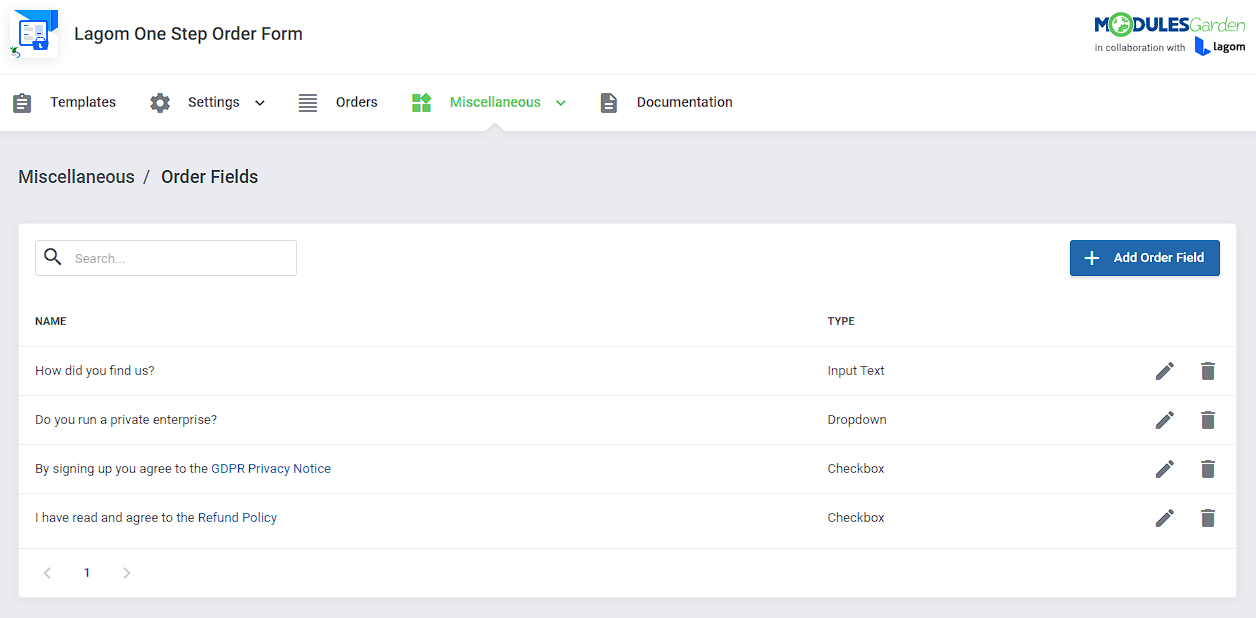Switch to the Templates section
Viewport: 1256px width, 618px height.
click(83, 101)
